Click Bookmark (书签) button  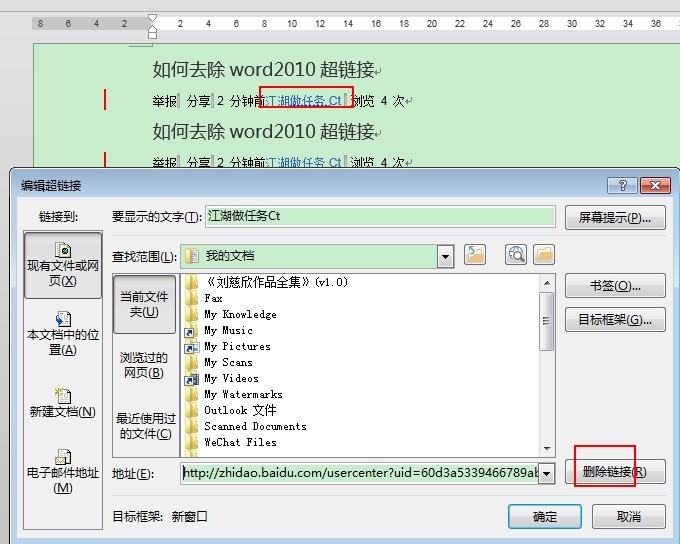coord(615,285)
